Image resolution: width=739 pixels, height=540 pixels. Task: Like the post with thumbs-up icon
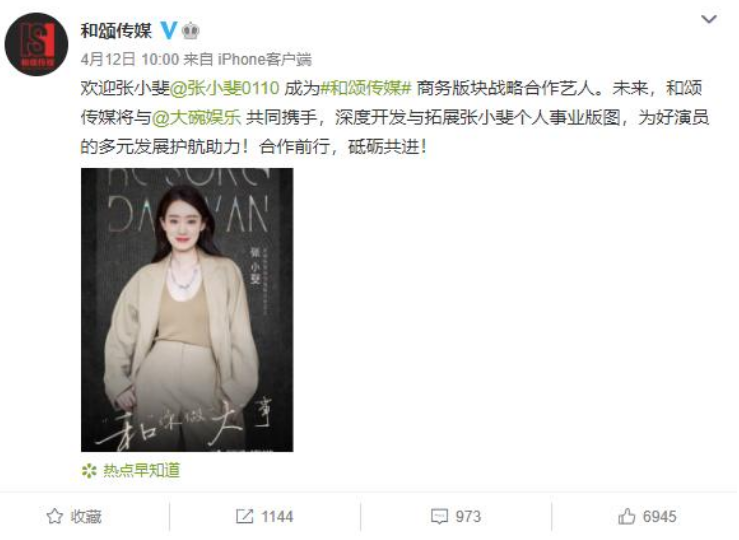[x=627, y=516]
